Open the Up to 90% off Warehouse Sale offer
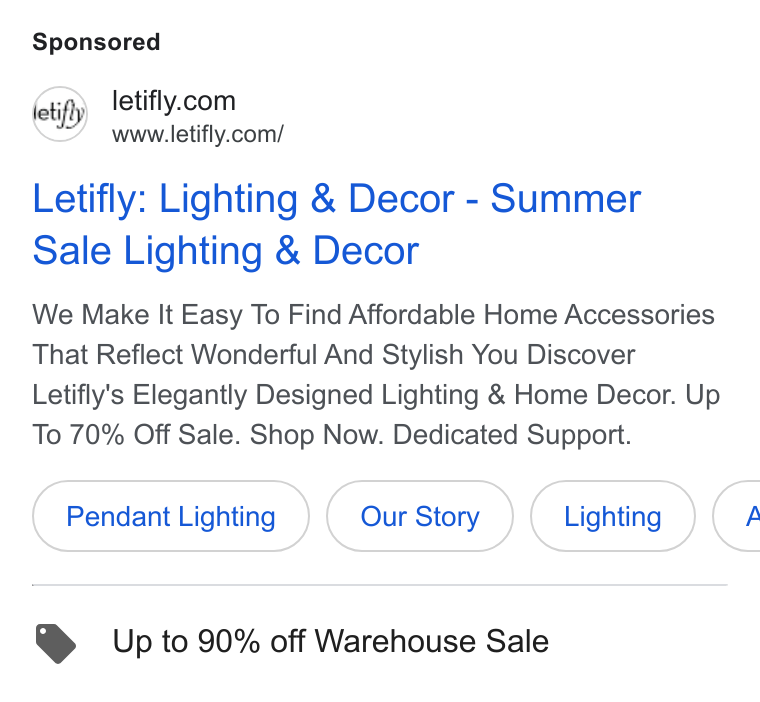This screenshot has width=760, height=702. point(331,641)
